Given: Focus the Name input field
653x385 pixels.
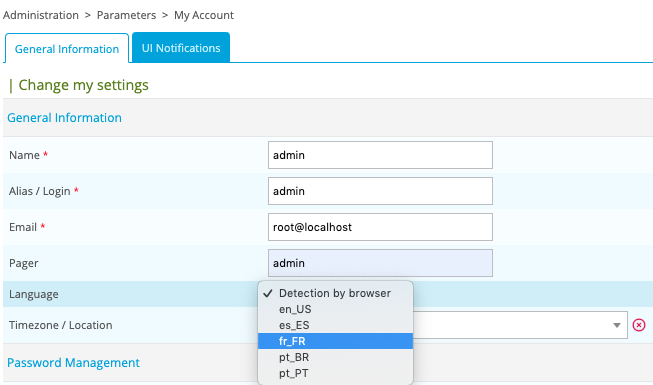Looking at the screenshot, I should coord(380,155).
